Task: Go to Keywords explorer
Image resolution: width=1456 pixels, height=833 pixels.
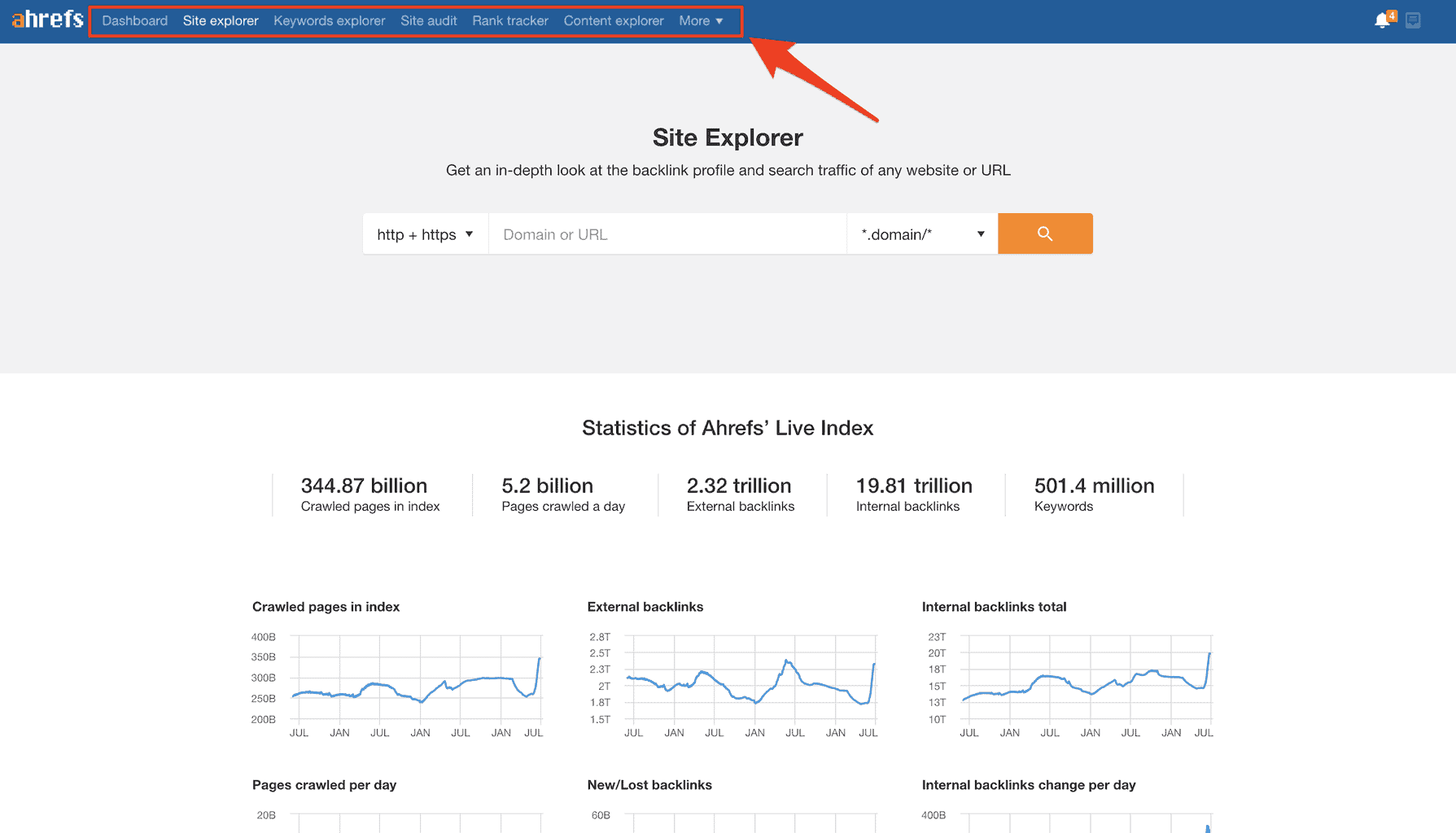Action: pos(330,21)
